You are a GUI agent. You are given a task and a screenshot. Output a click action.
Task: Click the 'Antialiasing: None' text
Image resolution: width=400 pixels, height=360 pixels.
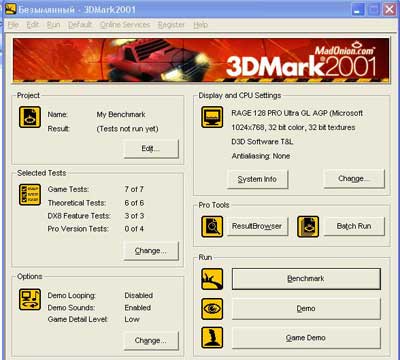click(x=261, y=156)
